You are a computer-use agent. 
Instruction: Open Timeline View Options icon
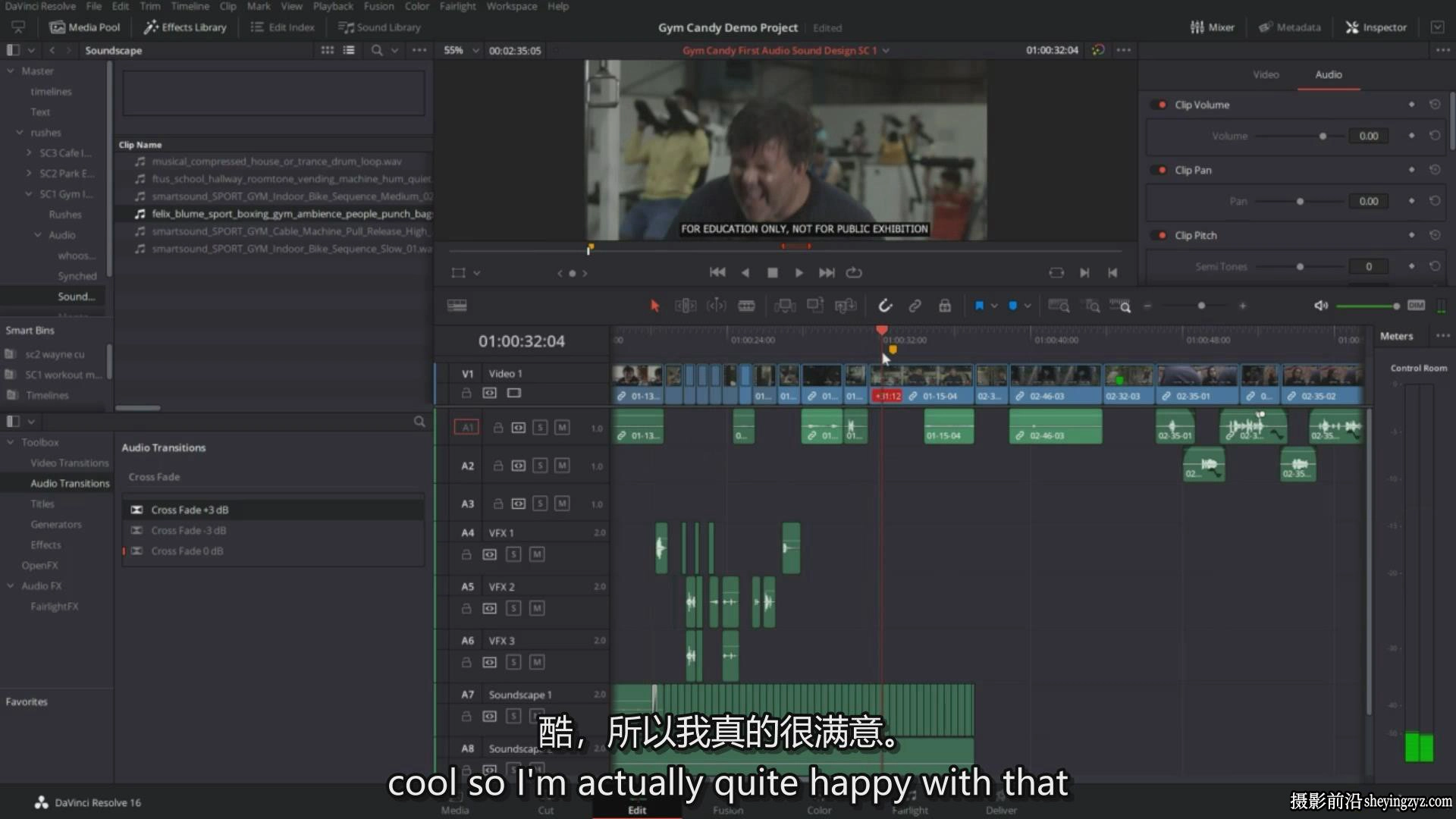click(457, 306)
